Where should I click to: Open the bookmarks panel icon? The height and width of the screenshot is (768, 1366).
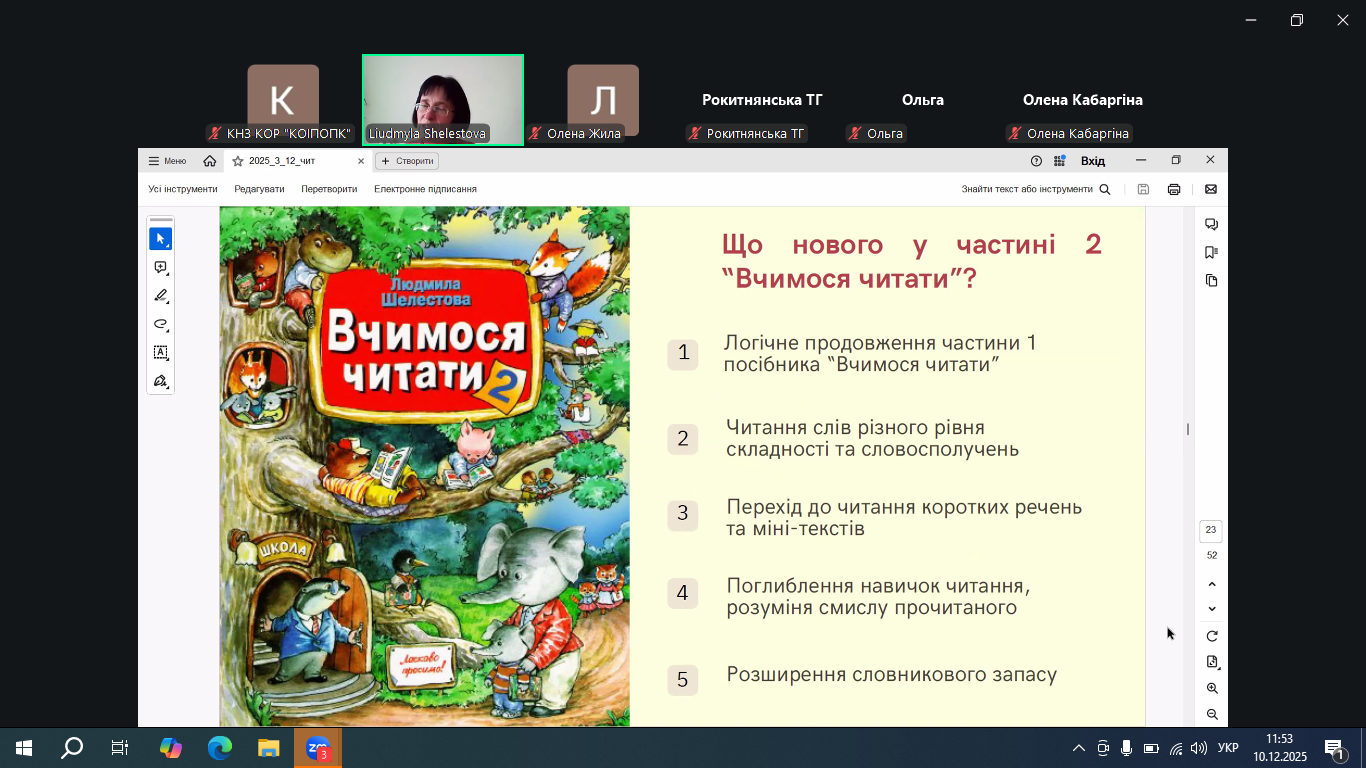tap(1211, 252)
